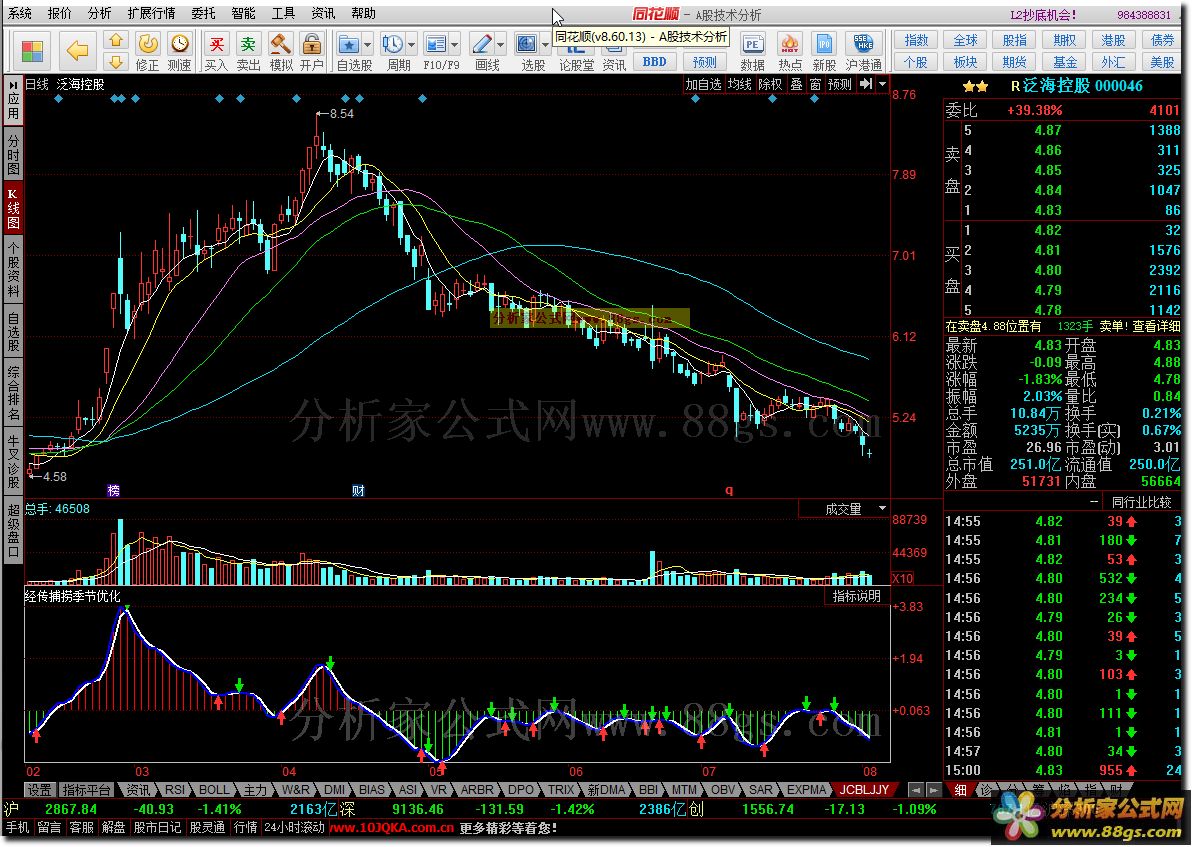Image resolution: width=1193 pixels, height=847 pixels.
Task: Select the JCBLJJY indicator tab
Action: coord(864,790)
